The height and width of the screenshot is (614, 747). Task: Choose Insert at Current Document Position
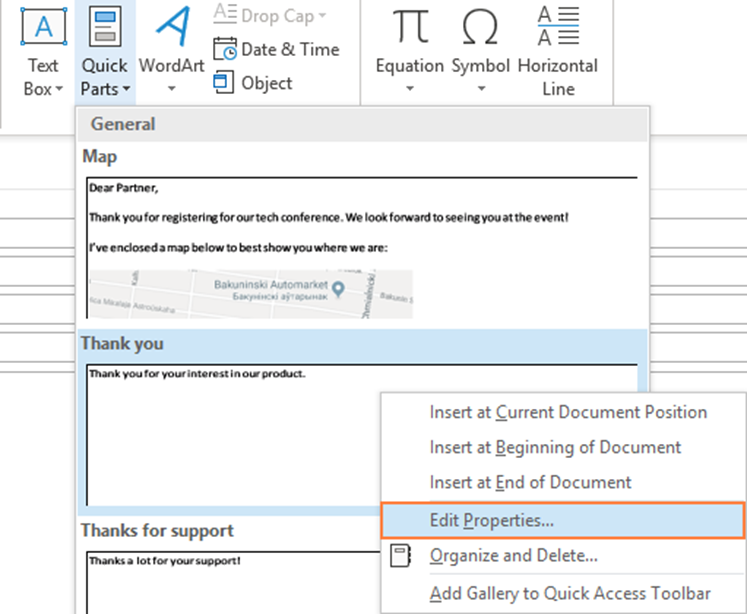tap(563, 412)
